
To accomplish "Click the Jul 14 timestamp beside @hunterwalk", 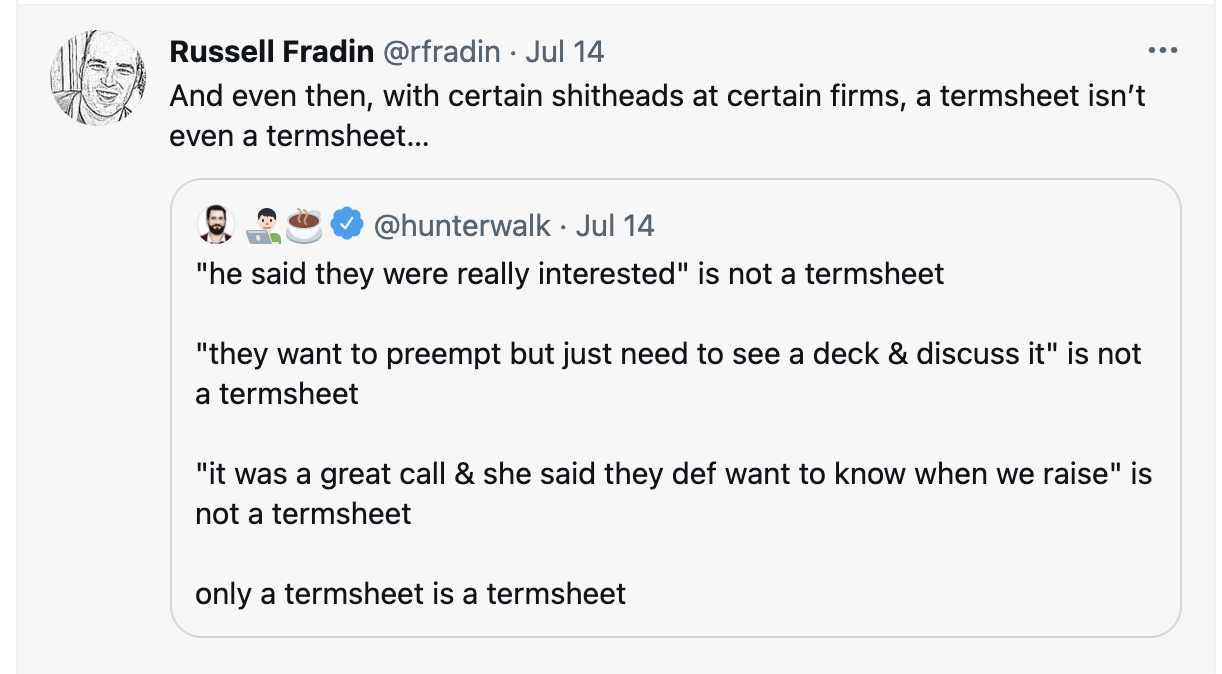I will tap(616, 226).
